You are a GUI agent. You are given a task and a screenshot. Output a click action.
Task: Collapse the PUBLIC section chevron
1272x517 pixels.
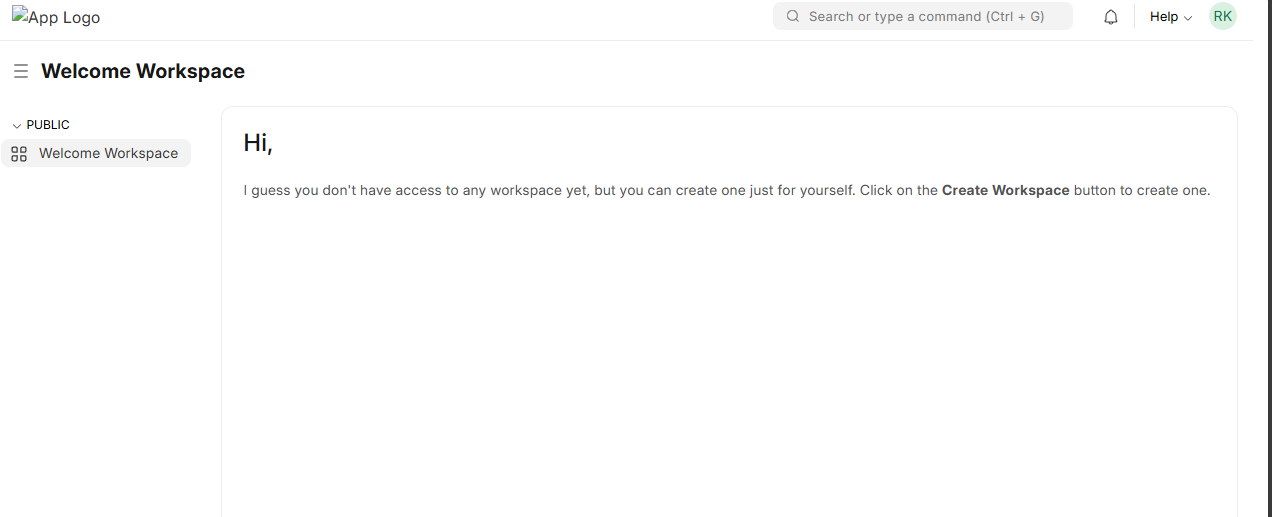pos(17,126)
